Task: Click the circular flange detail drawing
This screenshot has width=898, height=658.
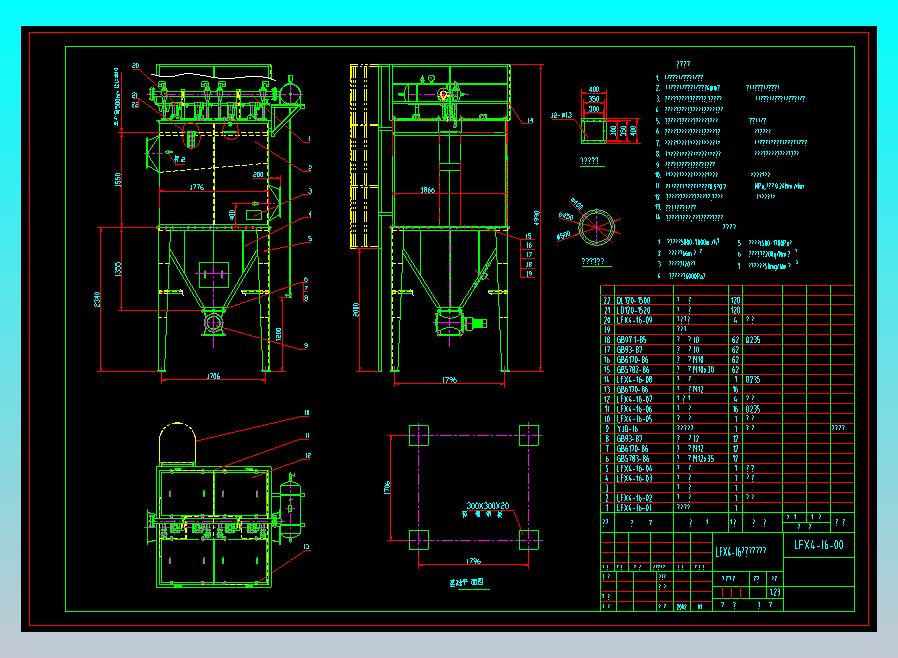Action: (596, 227)
